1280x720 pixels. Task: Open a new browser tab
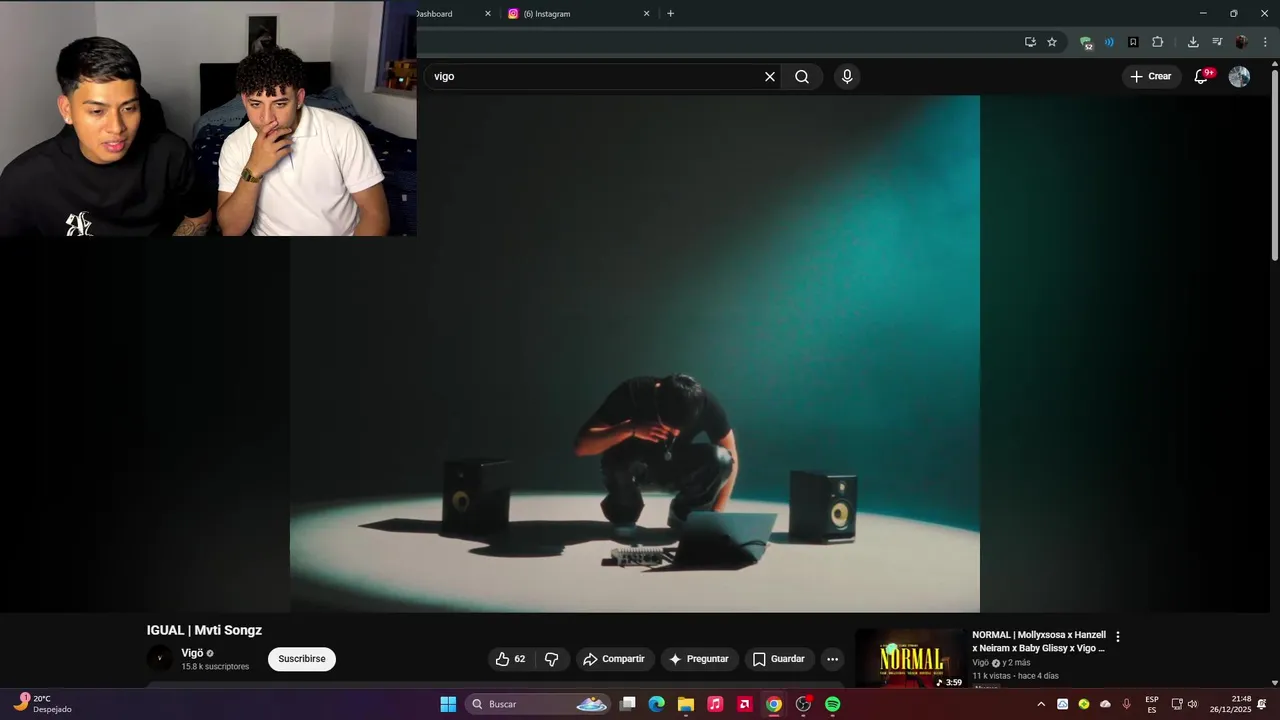[670, 14]
